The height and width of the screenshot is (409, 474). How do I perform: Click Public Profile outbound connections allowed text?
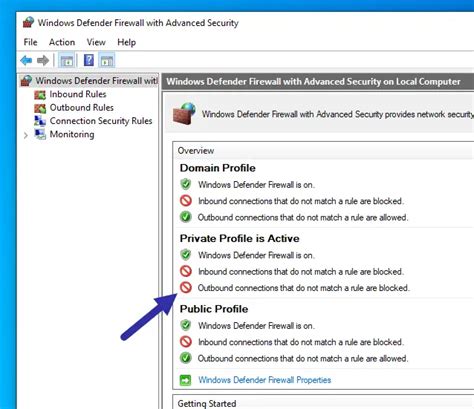point(303,358)
